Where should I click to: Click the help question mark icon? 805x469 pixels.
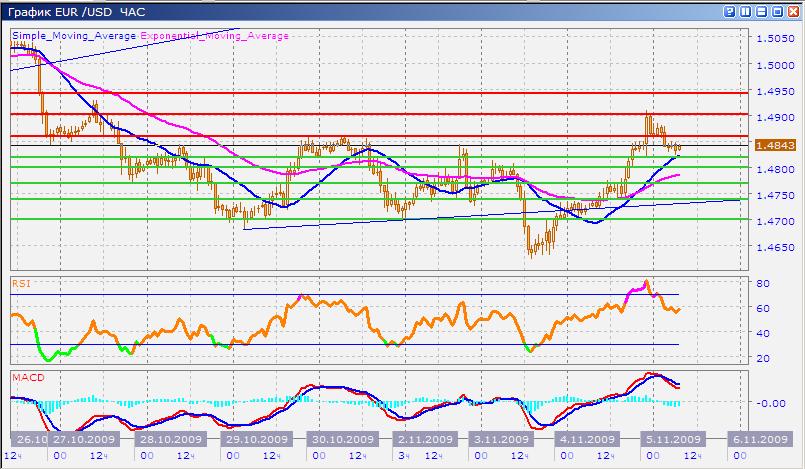pyautogui.click(x=729, y=11)
